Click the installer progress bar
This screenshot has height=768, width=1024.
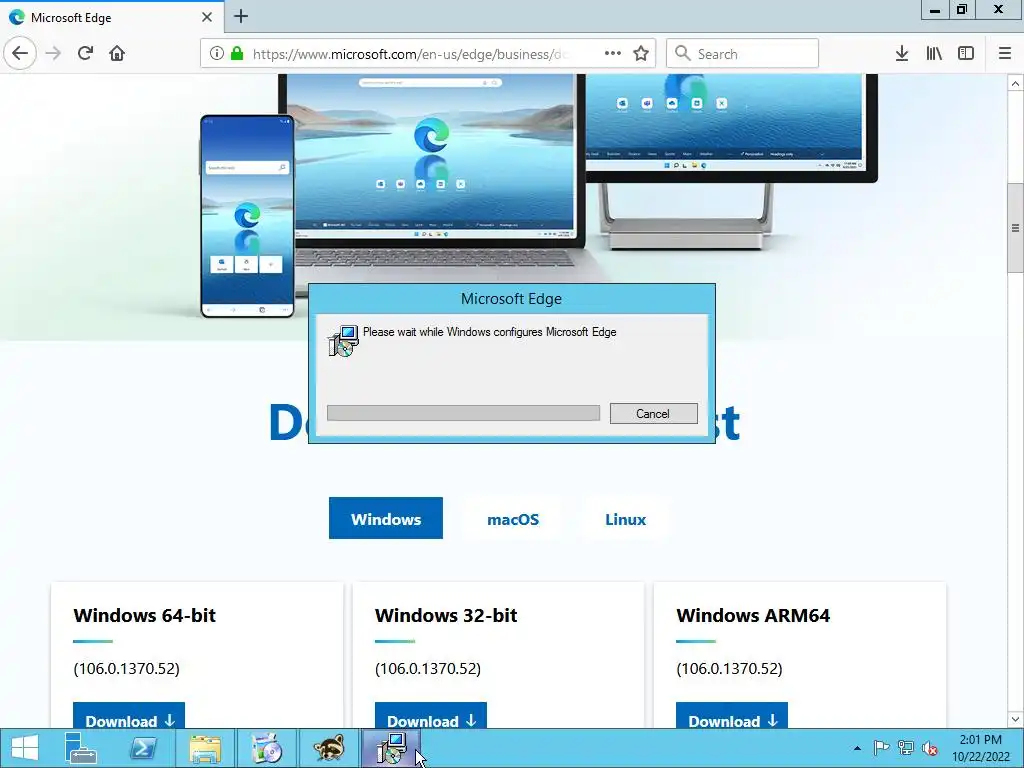[463, 413]
